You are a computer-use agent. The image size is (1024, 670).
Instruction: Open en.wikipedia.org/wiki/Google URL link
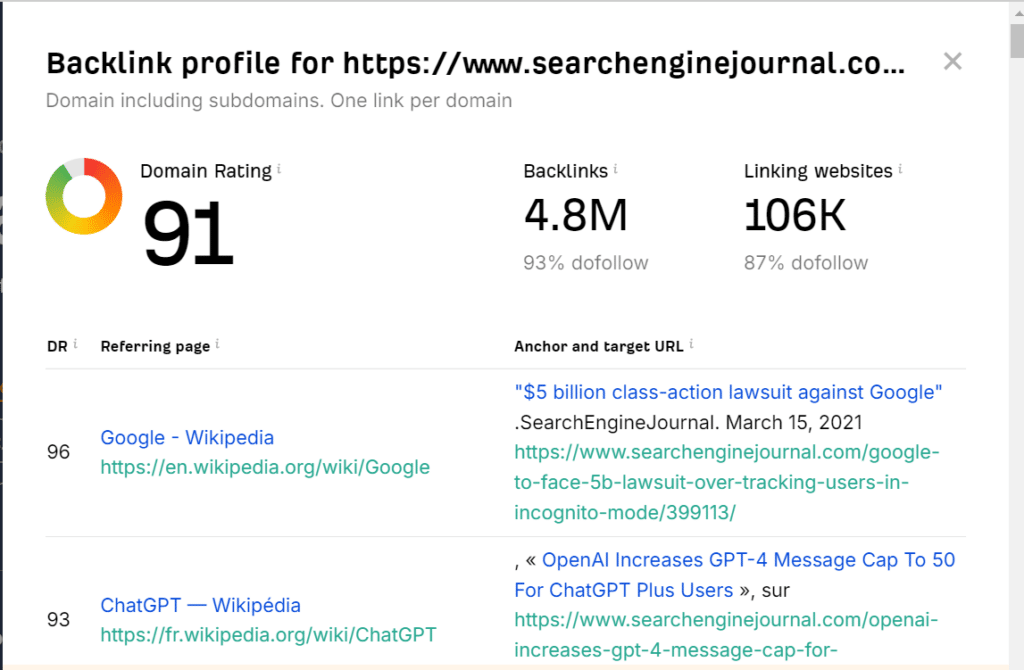264,467
